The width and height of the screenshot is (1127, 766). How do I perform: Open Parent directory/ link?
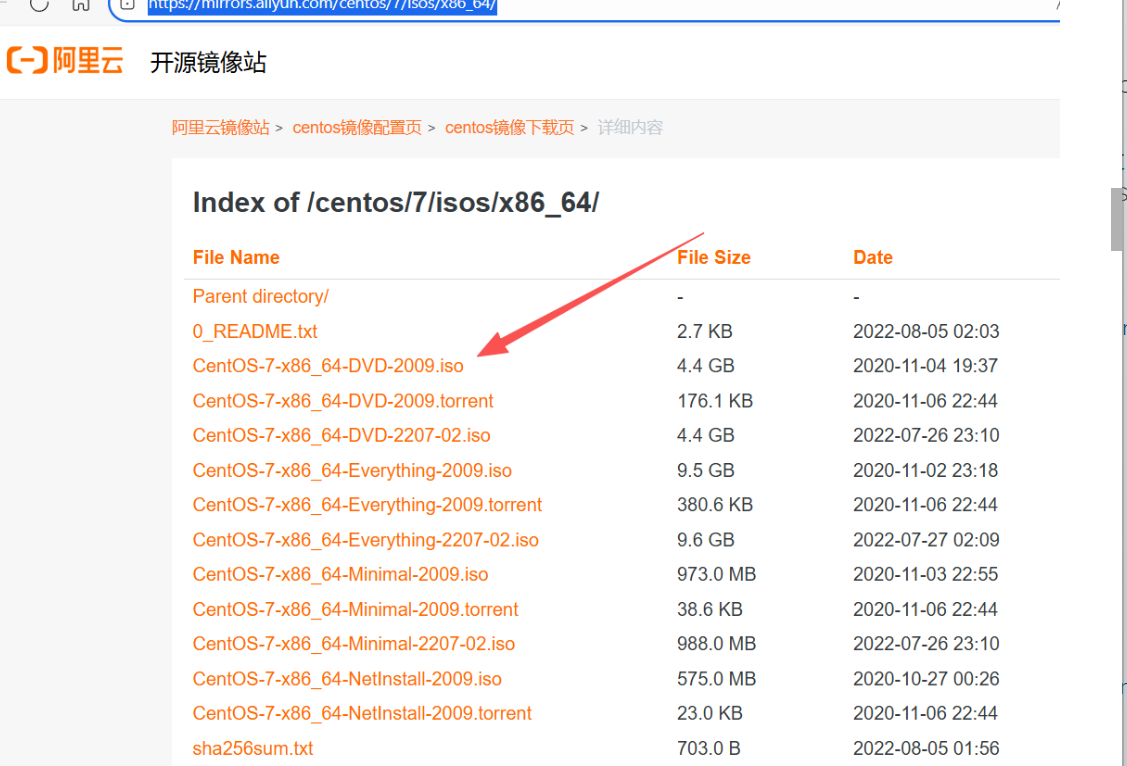pyautogui.click(x=260, y=297)
